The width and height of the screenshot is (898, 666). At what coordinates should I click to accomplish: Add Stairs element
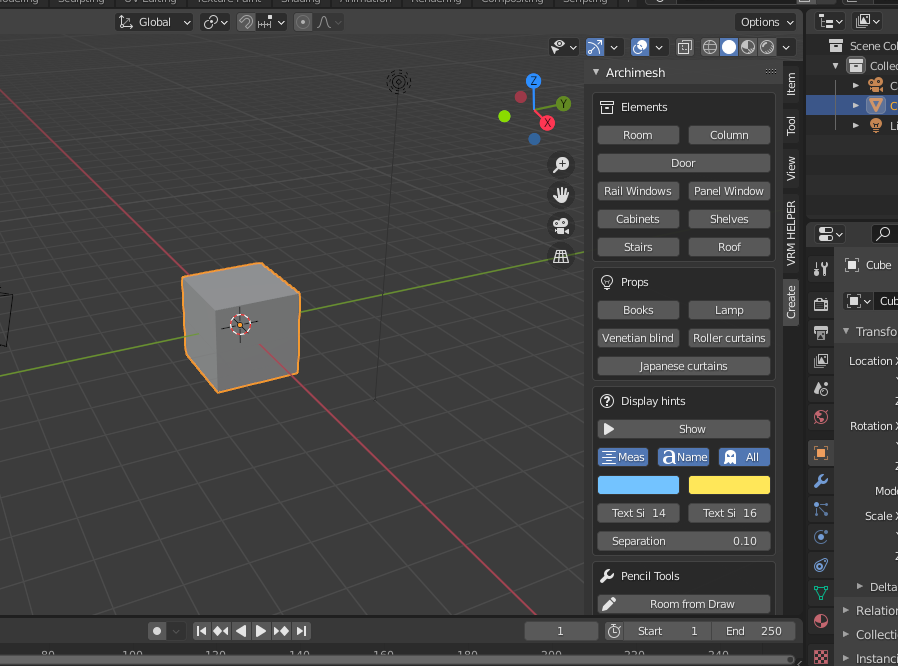(x=638, y=247)
